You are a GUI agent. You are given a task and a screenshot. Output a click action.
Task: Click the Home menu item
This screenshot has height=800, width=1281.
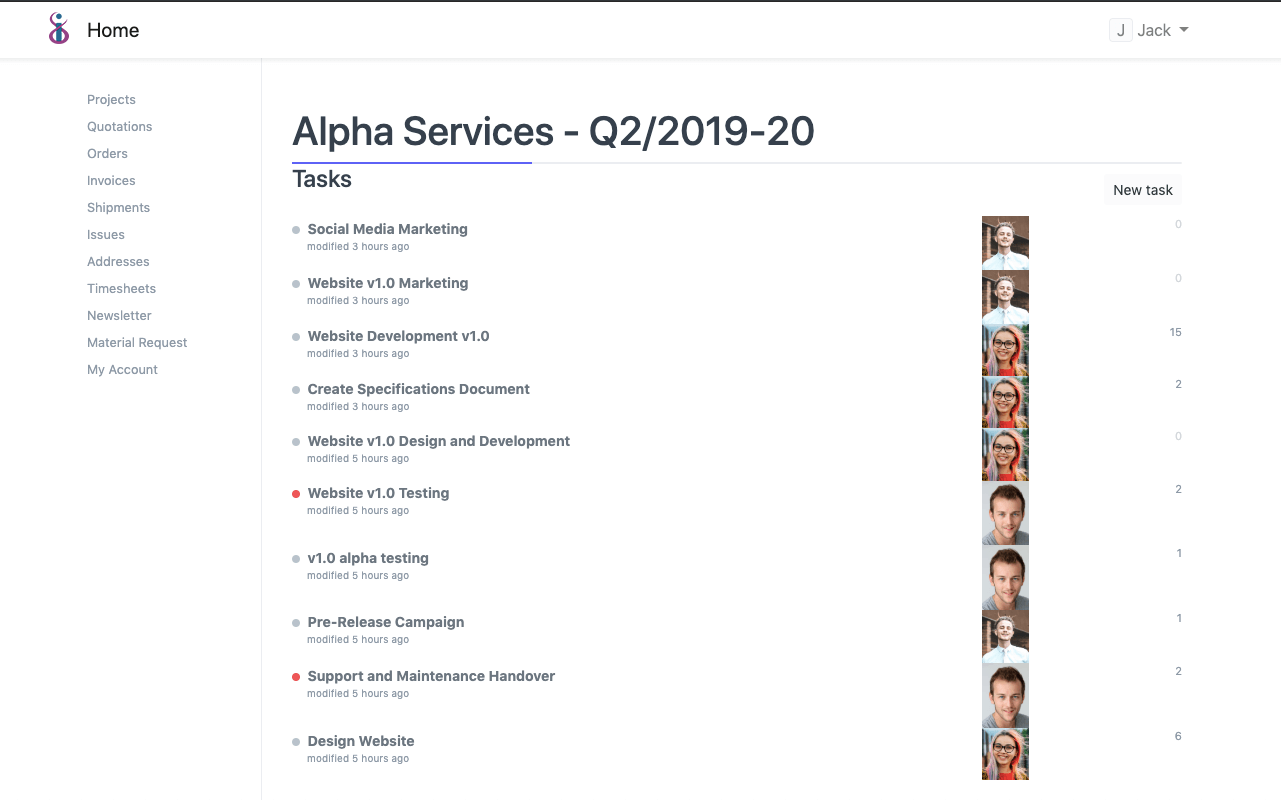point(112,30)
